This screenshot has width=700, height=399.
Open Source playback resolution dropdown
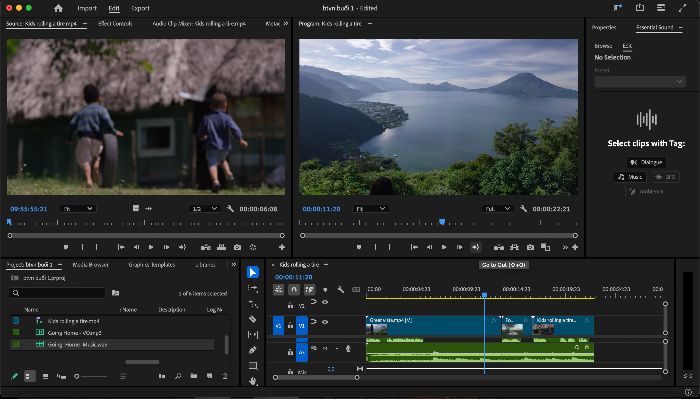(x=204, y=208)
